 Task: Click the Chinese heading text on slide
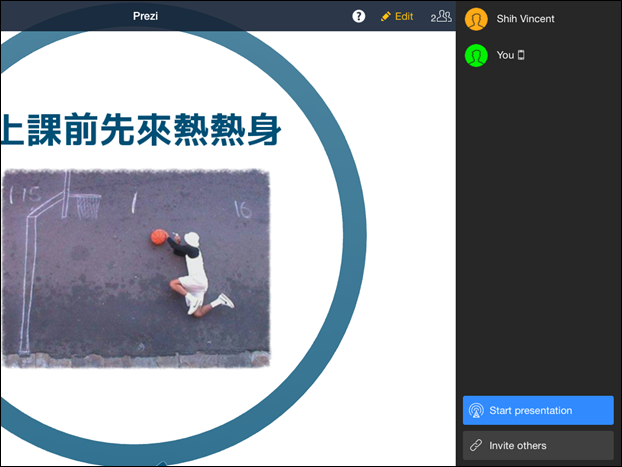pyautogui.click(x=141, y=129)
